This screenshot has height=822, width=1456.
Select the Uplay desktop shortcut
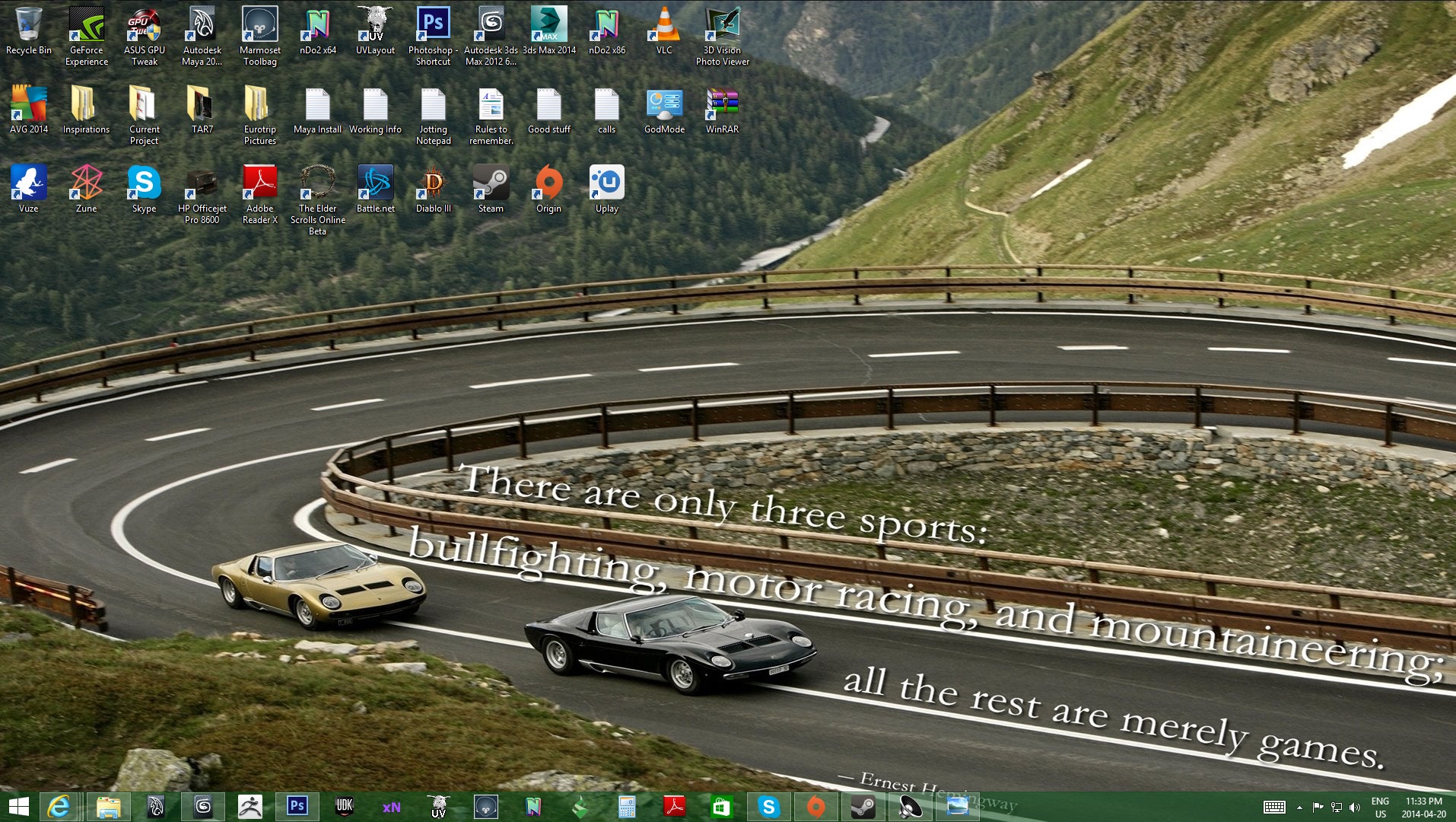coord(607,189)
